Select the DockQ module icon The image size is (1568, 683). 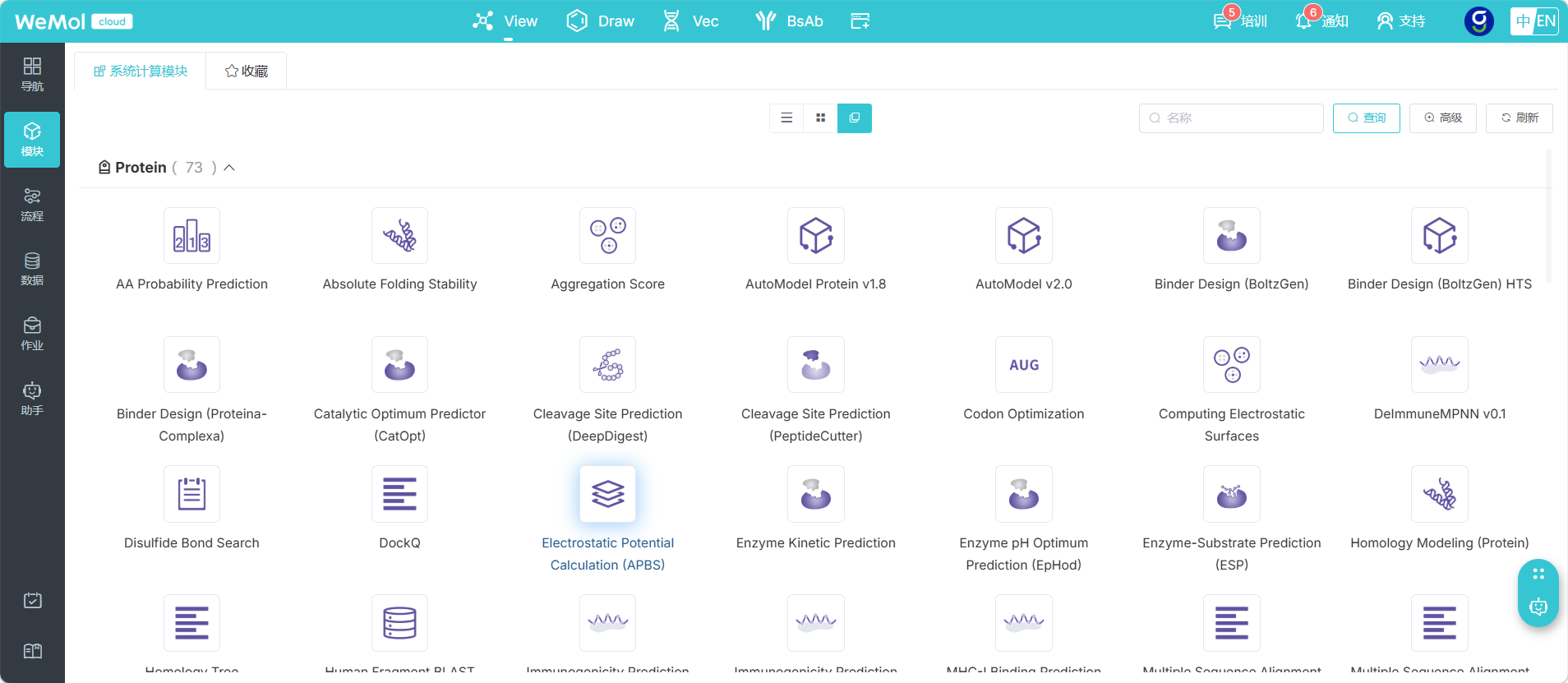point(399,494)
